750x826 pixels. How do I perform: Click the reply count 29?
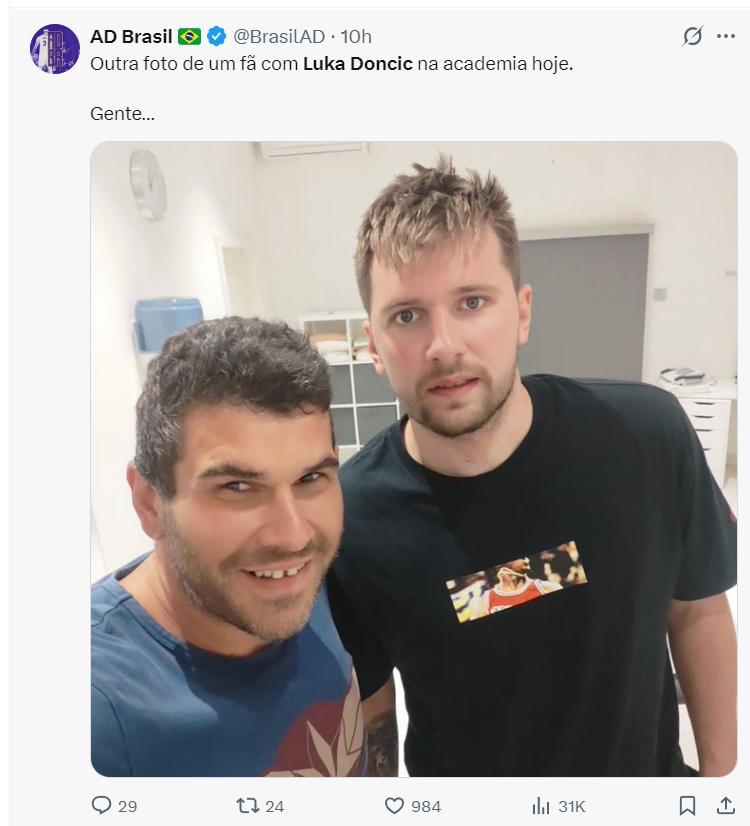click(127, 806)
